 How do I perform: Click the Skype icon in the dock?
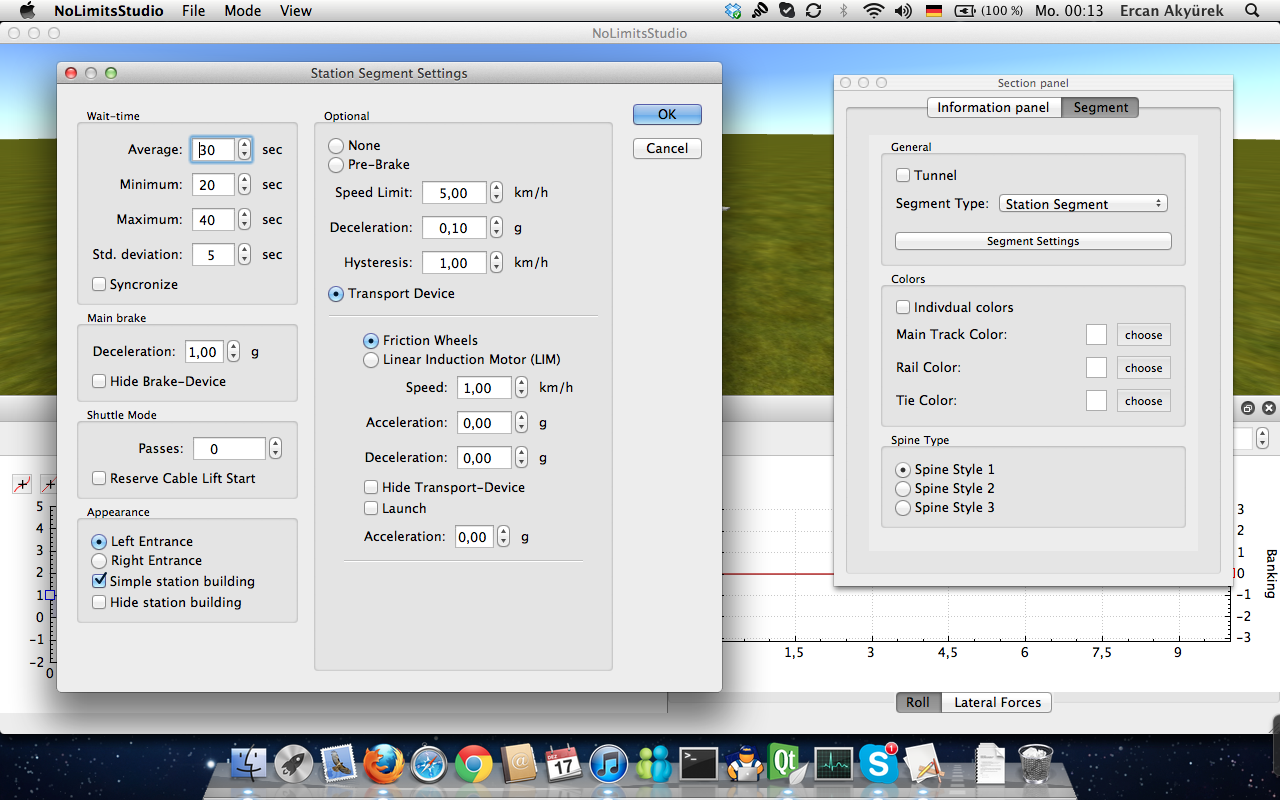point(879,765)
